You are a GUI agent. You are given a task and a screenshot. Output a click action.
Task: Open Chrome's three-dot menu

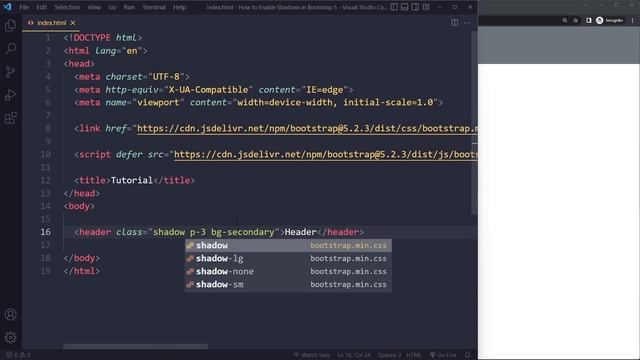(x=633, y=20)
